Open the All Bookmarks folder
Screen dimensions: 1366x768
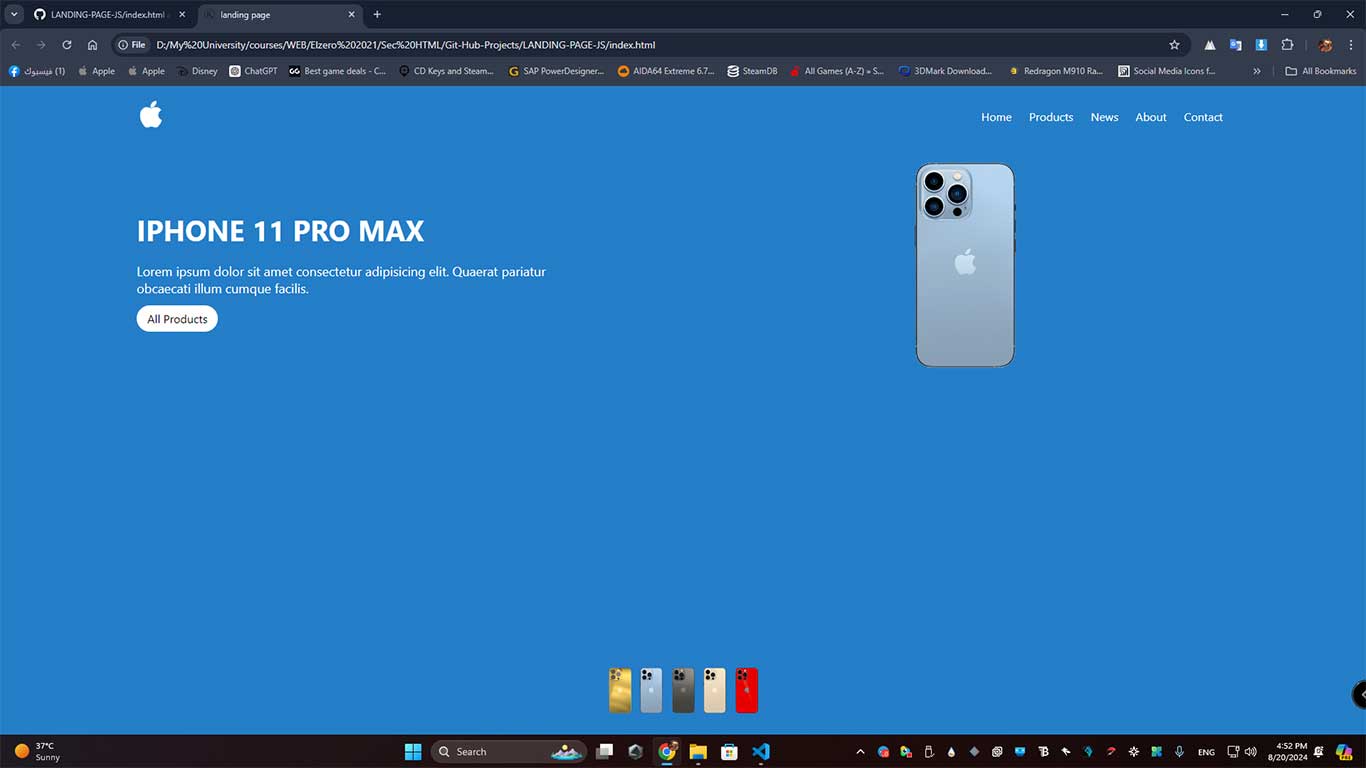(1321, 71)
